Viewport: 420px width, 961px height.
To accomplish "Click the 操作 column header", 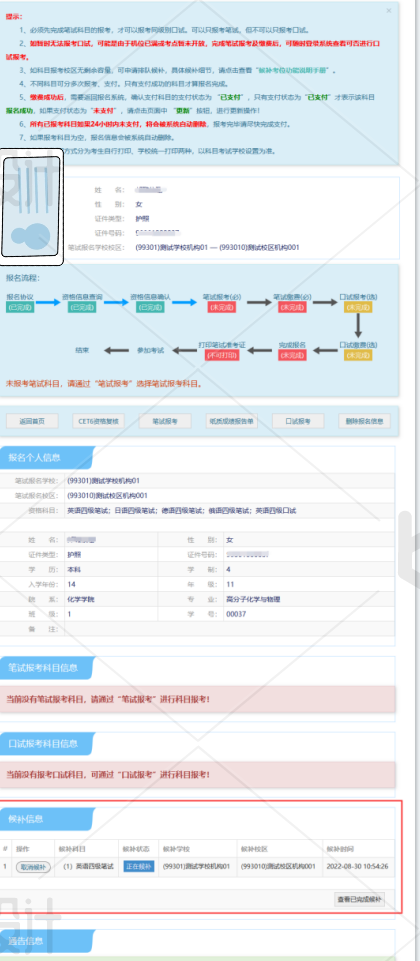I will [23, 849].
